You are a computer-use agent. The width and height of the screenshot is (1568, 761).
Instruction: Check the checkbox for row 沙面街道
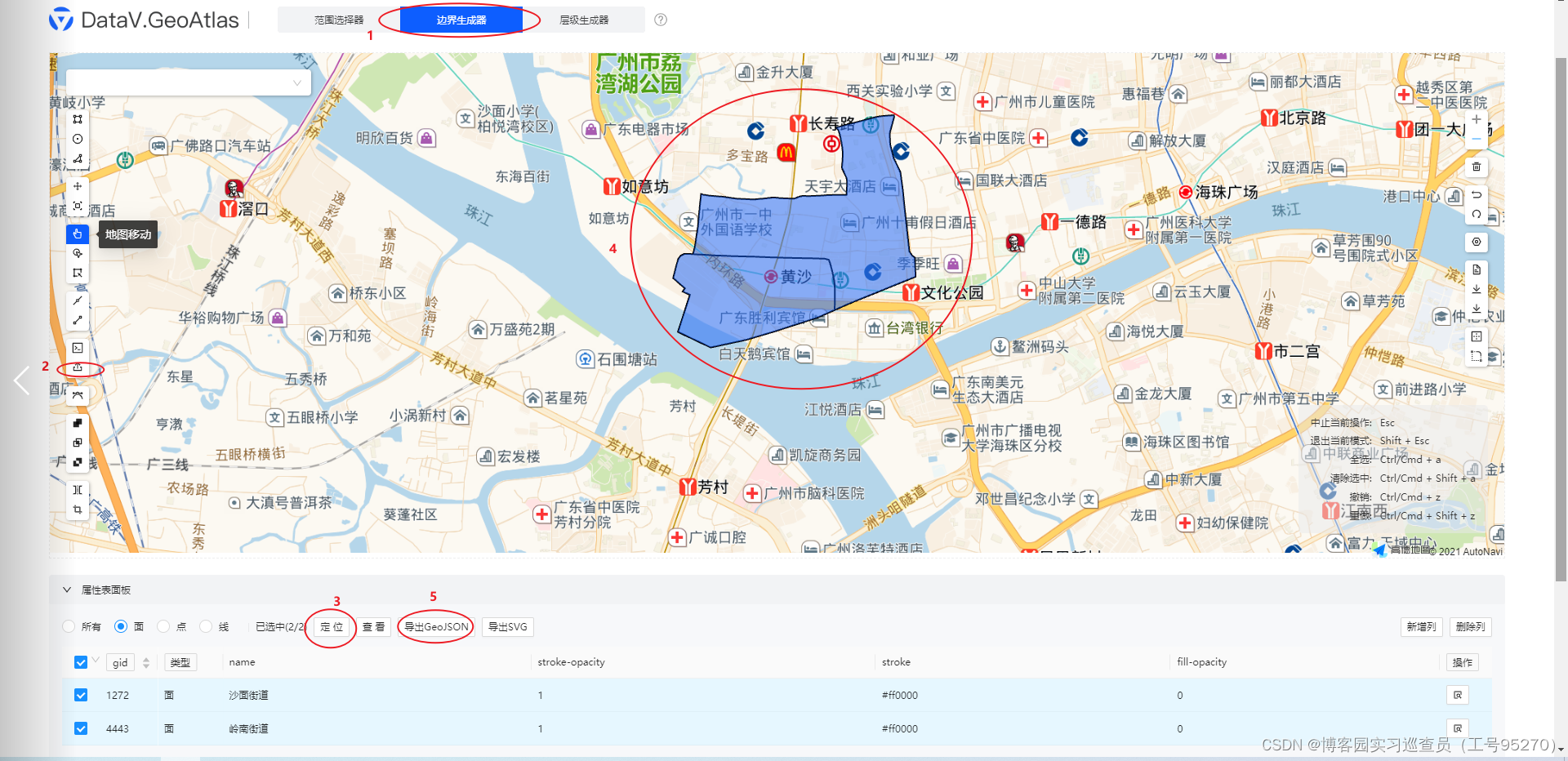tap(80, 695)
